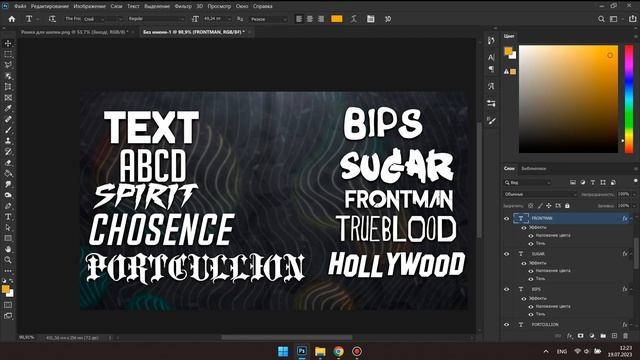Open the Windows Start menu

[x=282, y=351]
